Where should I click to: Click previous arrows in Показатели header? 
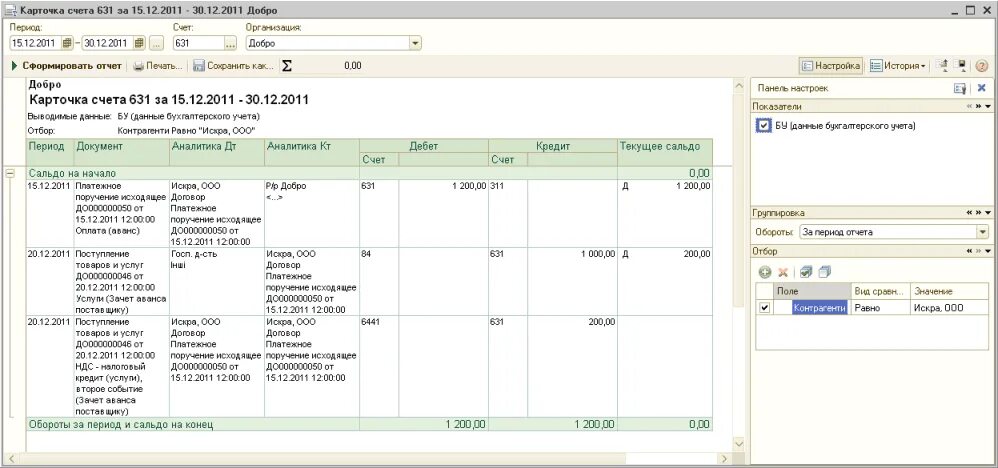coord(969,106)
